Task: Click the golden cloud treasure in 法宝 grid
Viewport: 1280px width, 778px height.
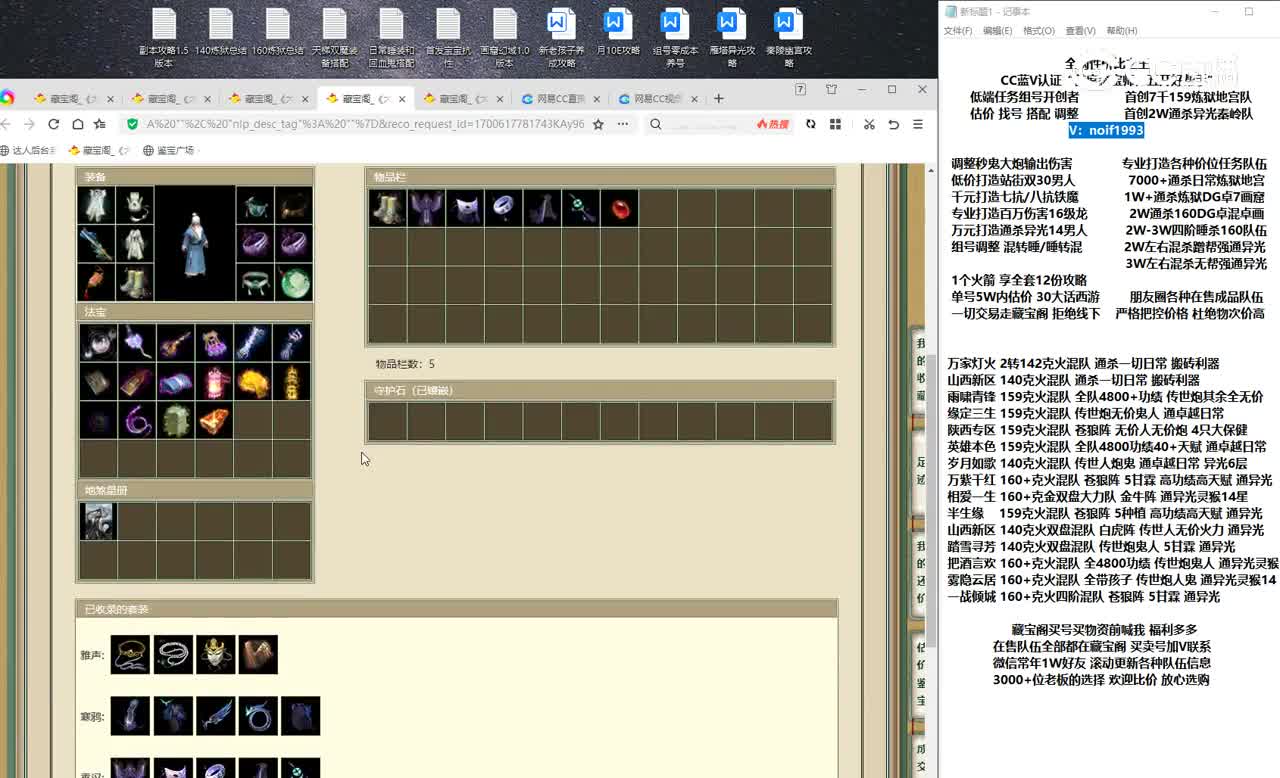Action: 253,381
